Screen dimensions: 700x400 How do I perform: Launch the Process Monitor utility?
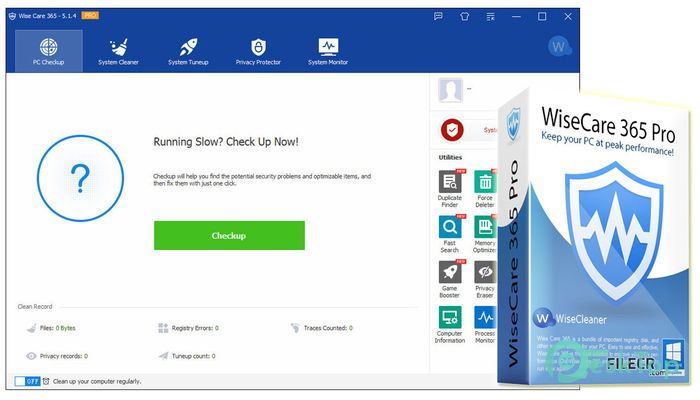485,325
